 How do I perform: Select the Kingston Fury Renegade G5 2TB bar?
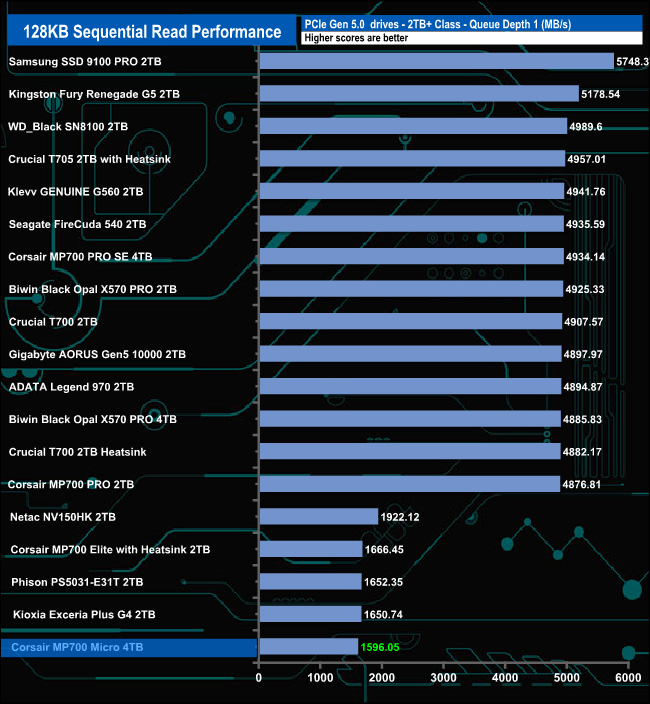click(419, 94)
